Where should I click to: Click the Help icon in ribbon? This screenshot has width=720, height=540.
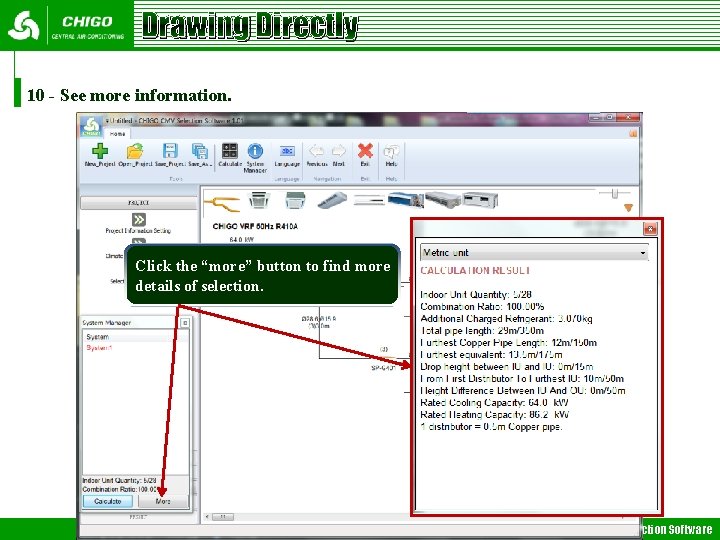391,151
